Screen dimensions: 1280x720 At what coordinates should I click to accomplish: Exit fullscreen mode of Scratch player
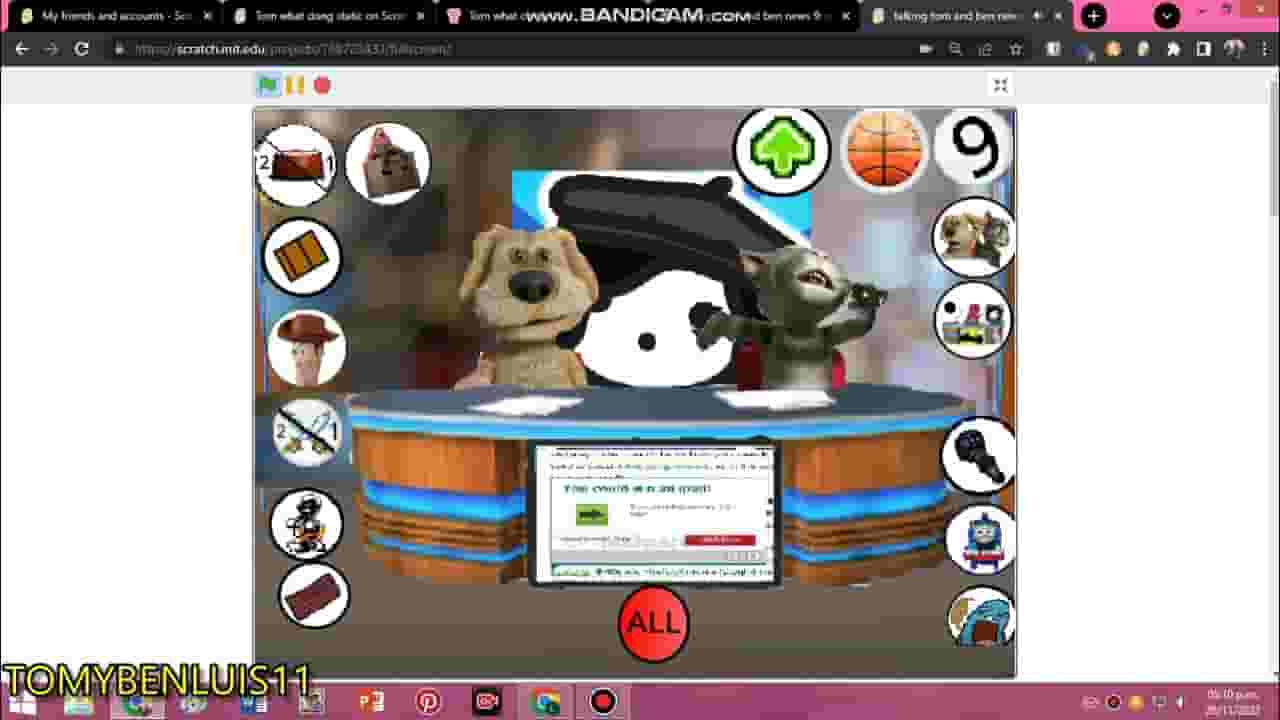(1000, 85)
